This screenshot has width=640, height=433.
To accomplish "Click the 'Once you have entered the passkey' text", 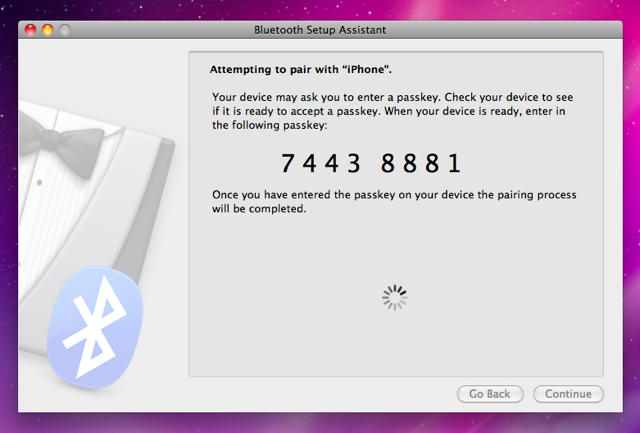I will coord(394,202).
